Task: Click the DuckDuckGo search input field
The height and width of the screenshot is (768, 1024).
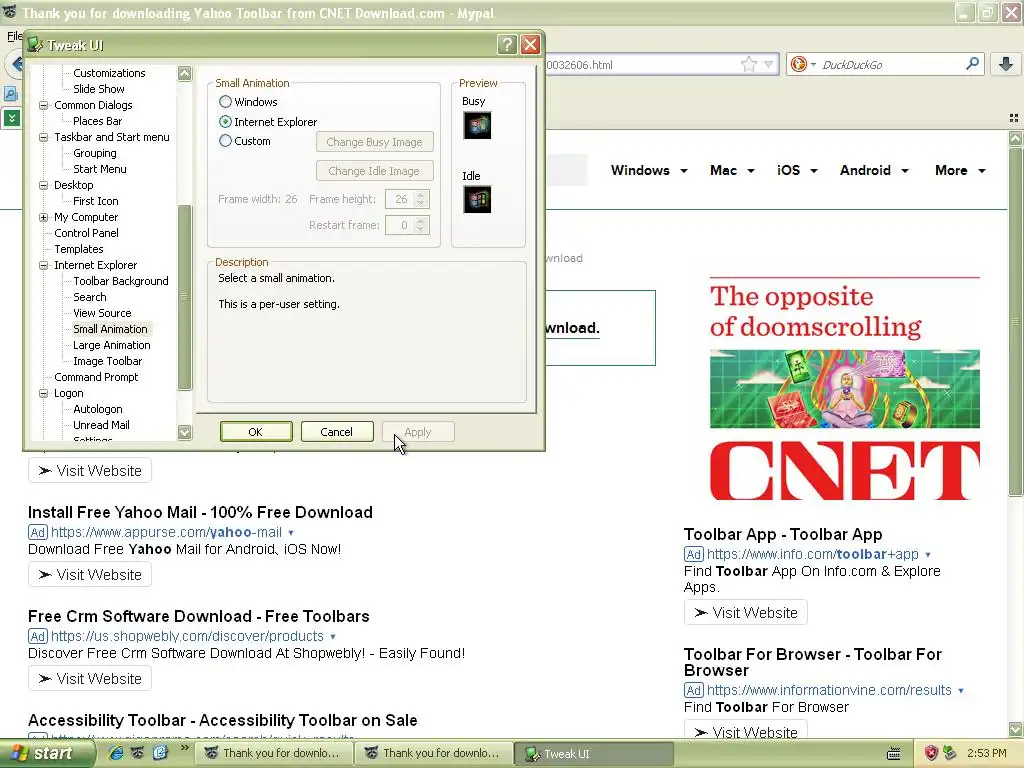Action: 891,64
